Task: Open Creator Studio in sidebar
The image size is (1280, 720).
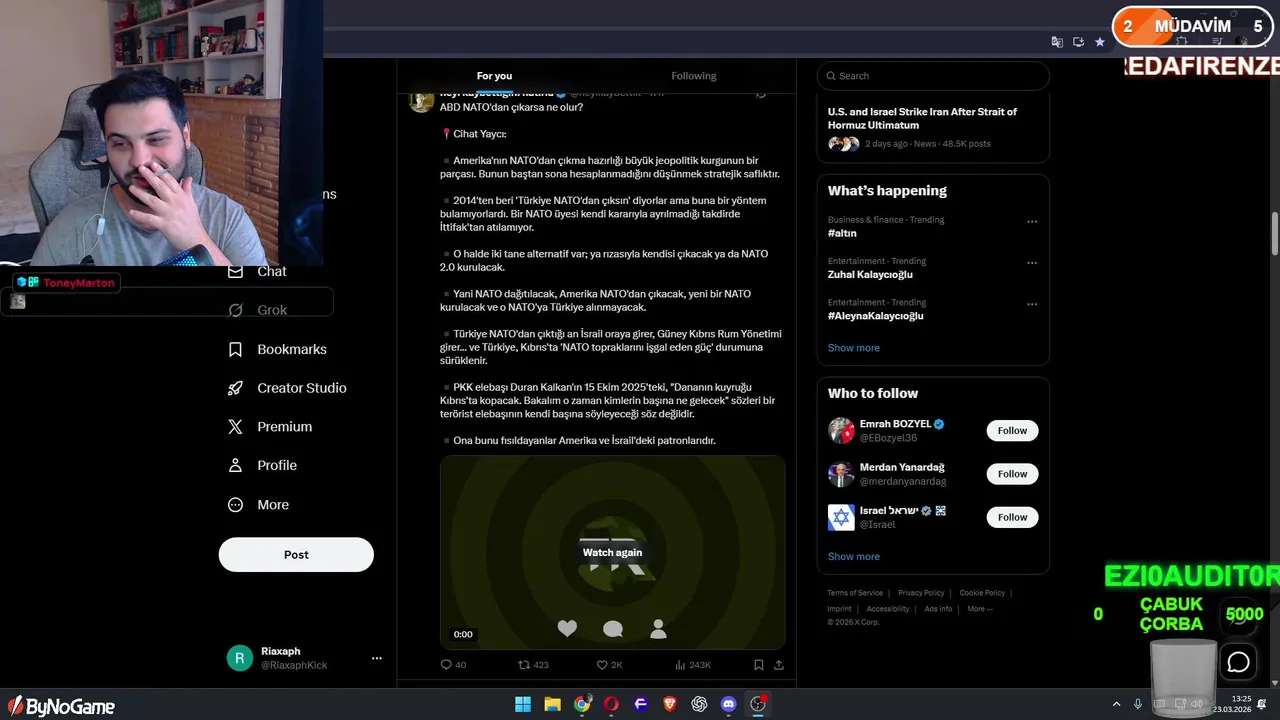Action: click(288, 388)
